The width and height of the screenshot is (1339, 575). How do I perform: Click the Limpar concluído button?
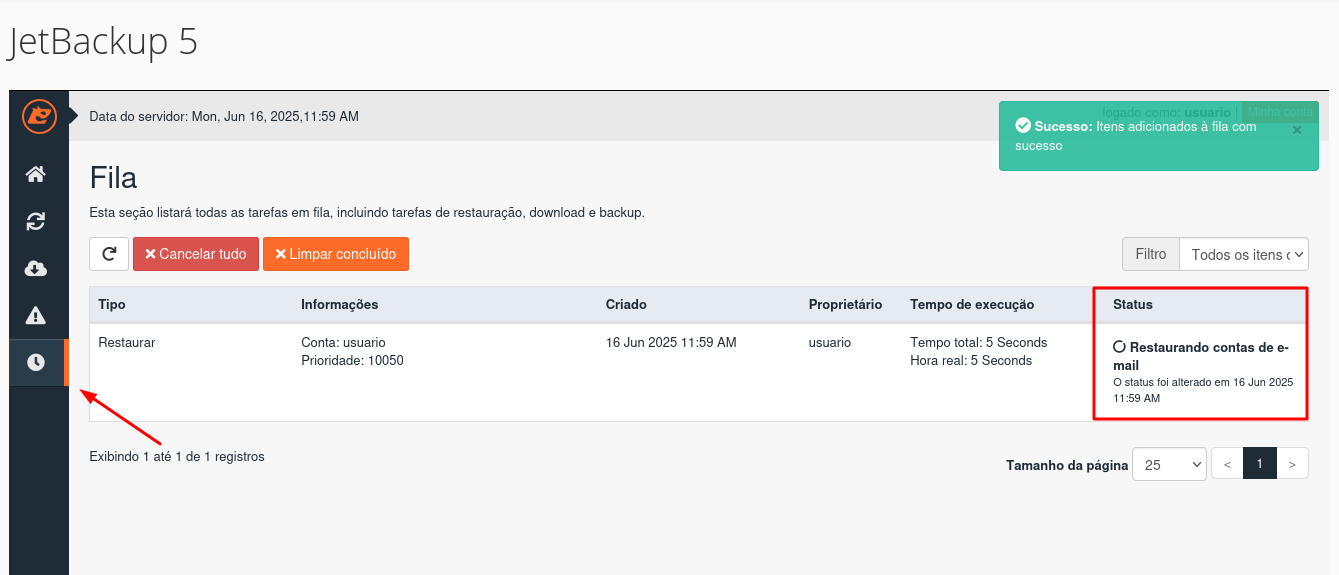(336, 254)
